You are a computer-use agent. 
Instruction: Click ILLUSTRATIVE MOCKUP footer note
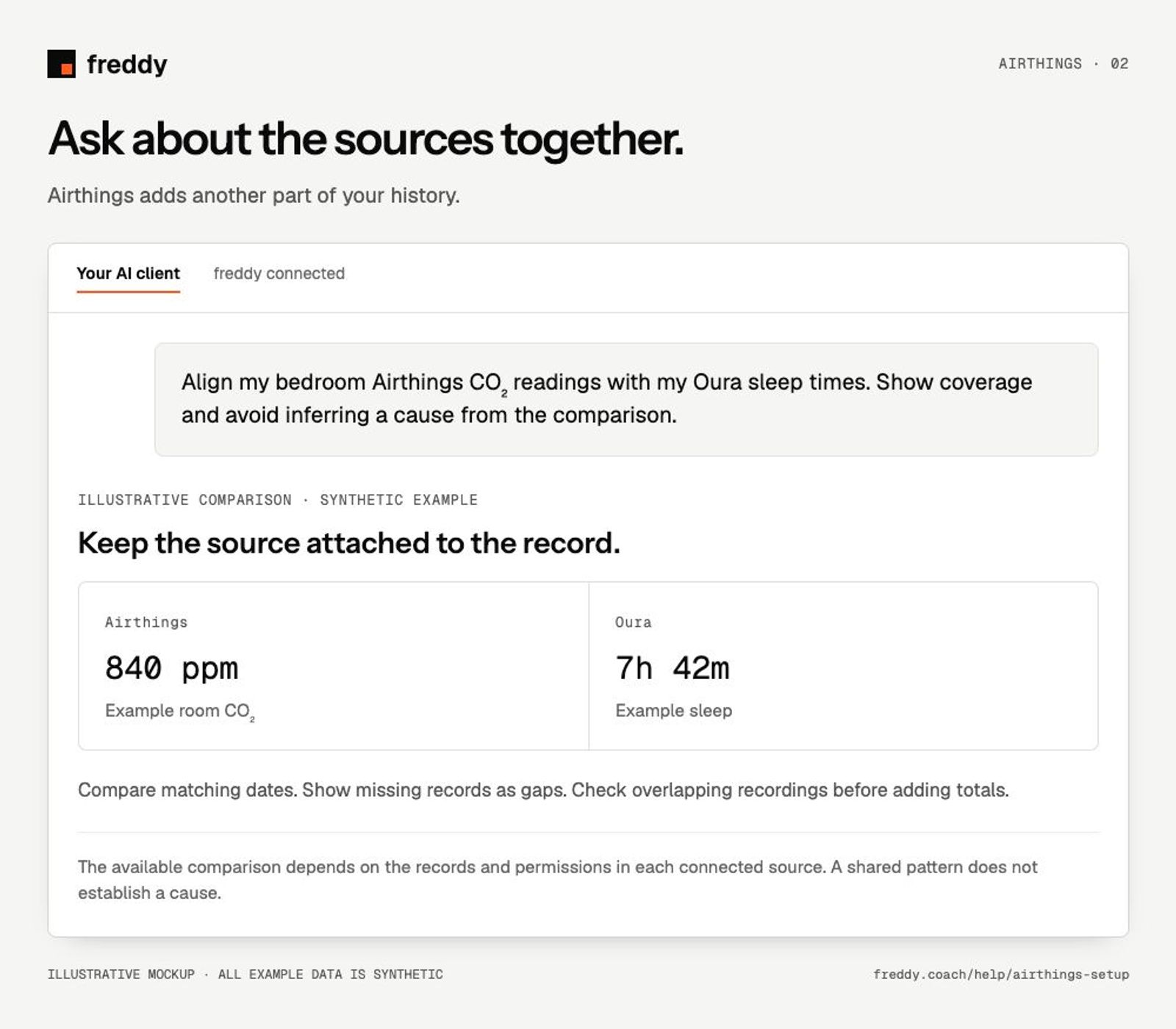[x=245, y=975]
